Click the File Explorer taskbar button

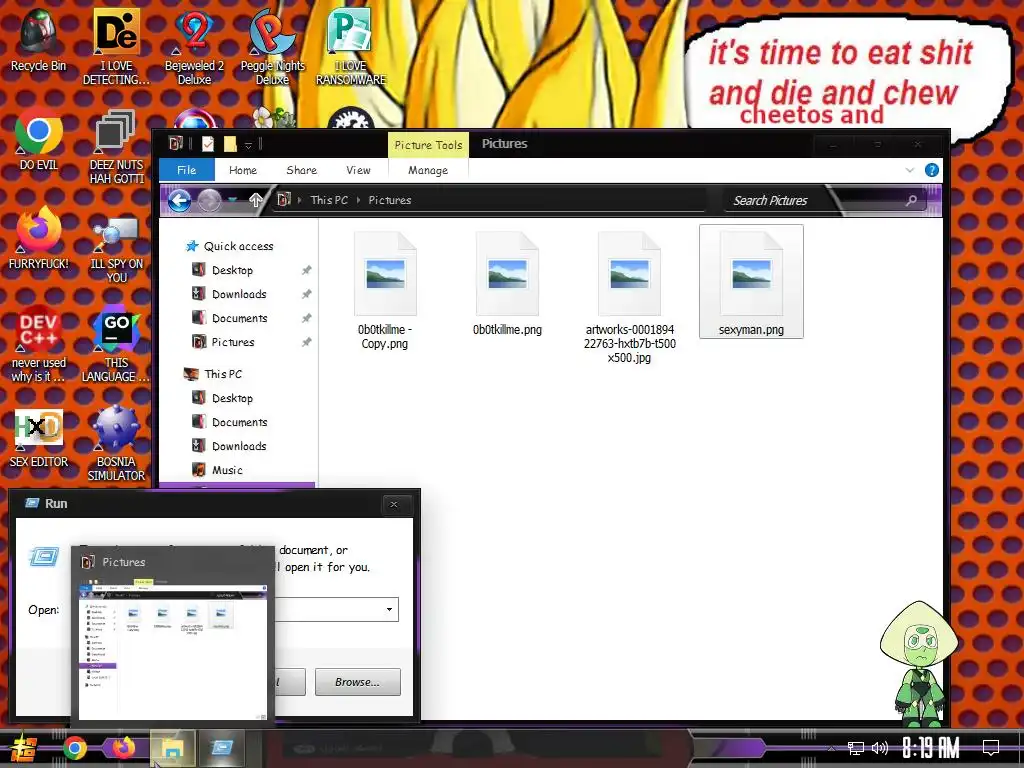point(172,748)
